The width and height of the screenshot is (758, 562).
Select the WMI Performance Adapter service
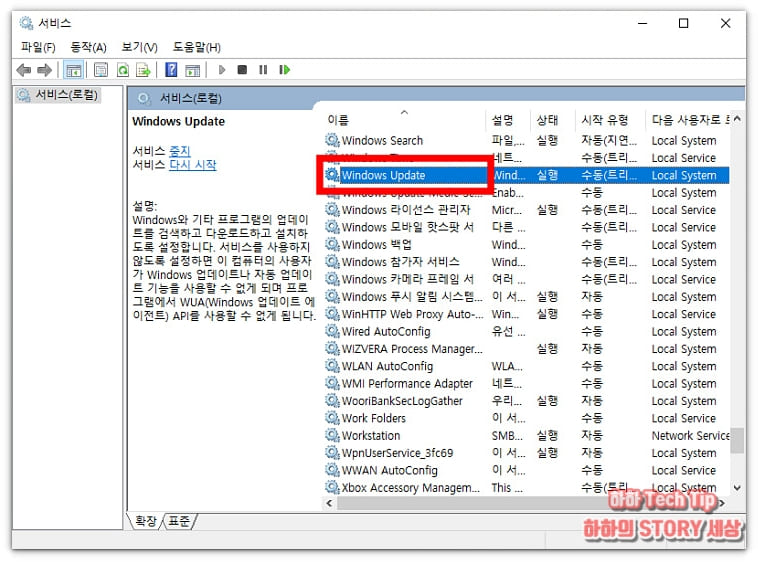[527, 384]
